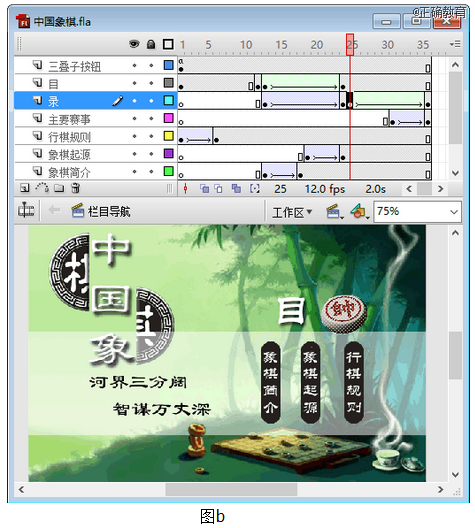Click the yellow outline swatch of 行棋规则
The height and width of the screenshot is (528, 475).
click(x=168, y=136)
